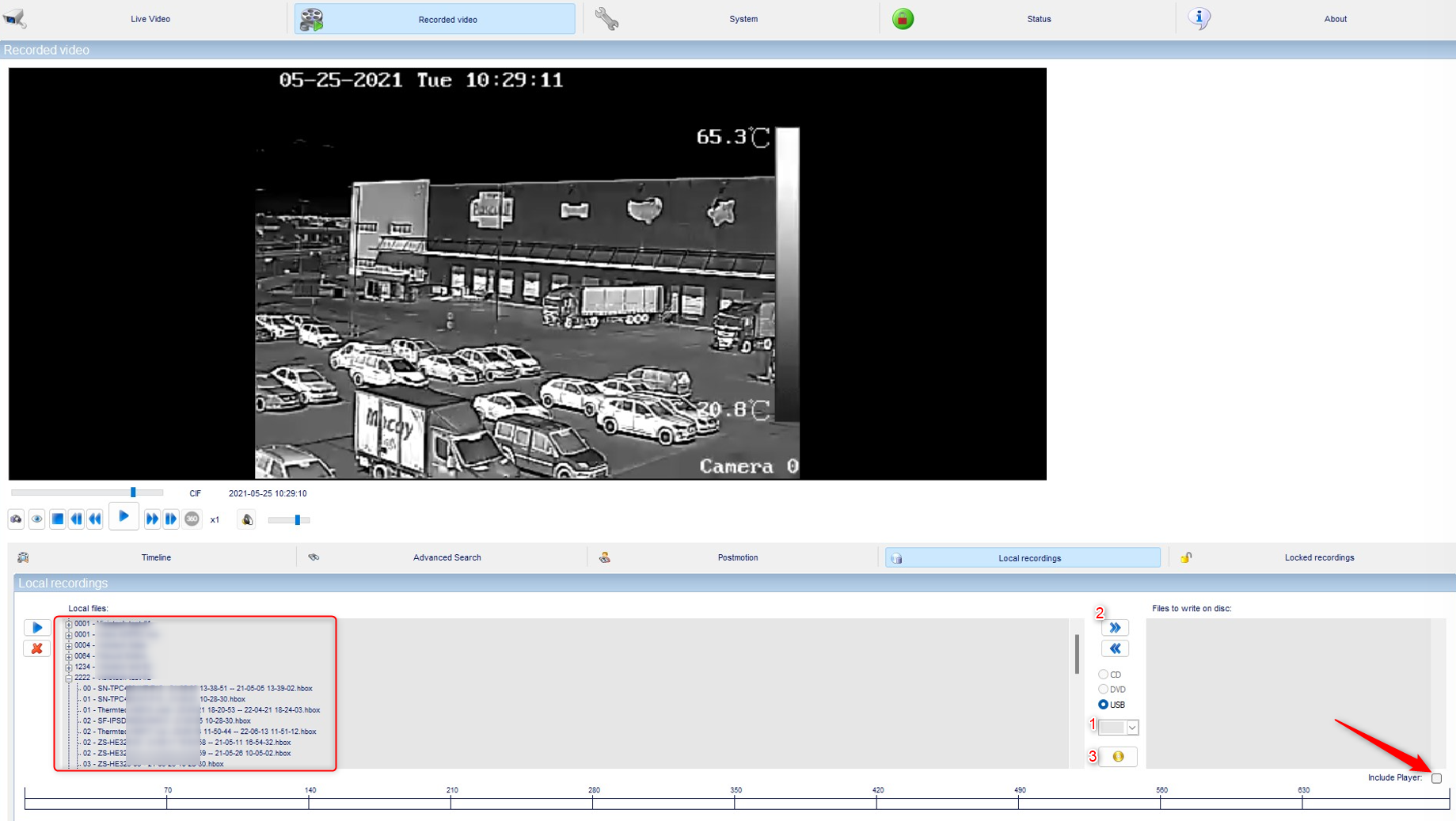The height and width of the screenshot is (821, 1456).
Task: Enable the Include Player checkbox
Action: coord(1436,778)
